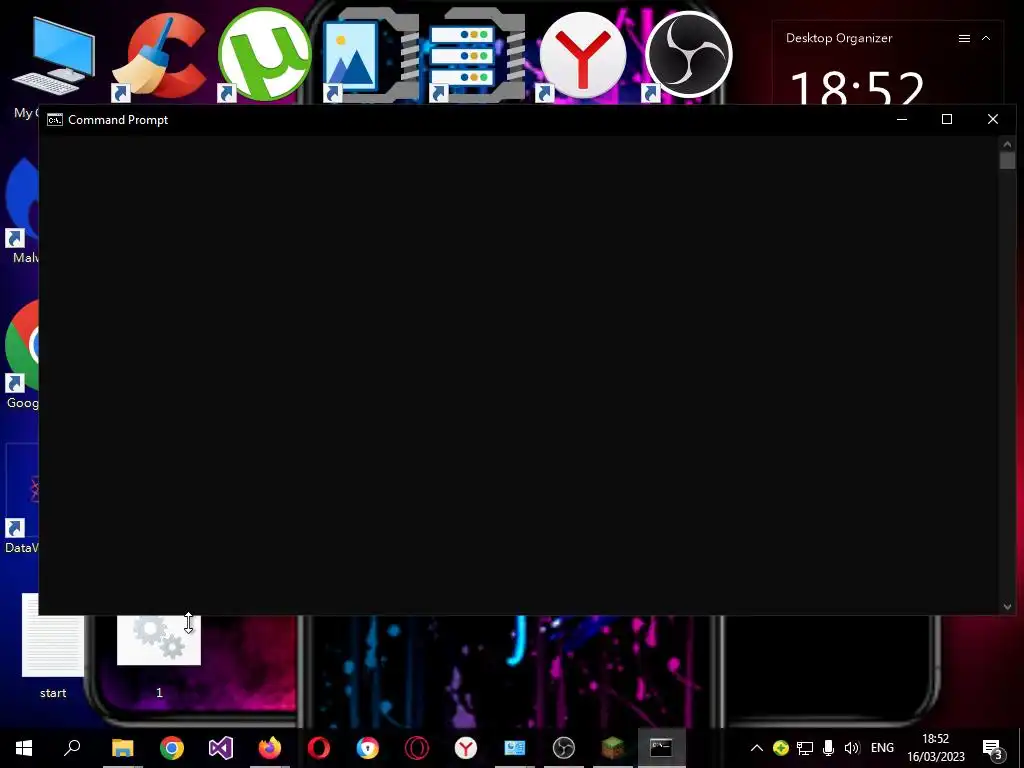
Task: Switch to OBS Studio in the taskbar
Action: (x=564, y=748)
